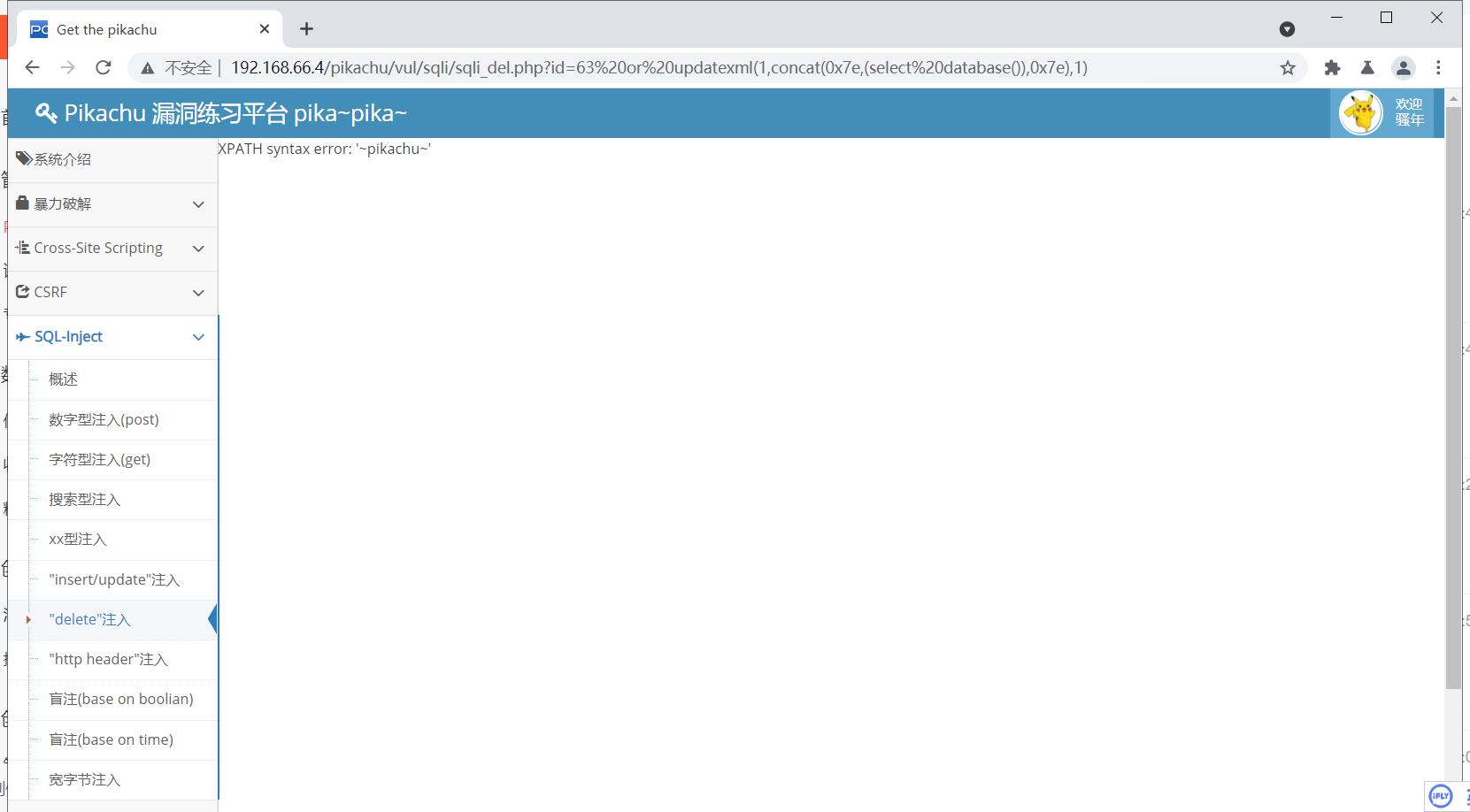Open "http header"注入 page
The image size is (1470, 812).
pos(108,659)
